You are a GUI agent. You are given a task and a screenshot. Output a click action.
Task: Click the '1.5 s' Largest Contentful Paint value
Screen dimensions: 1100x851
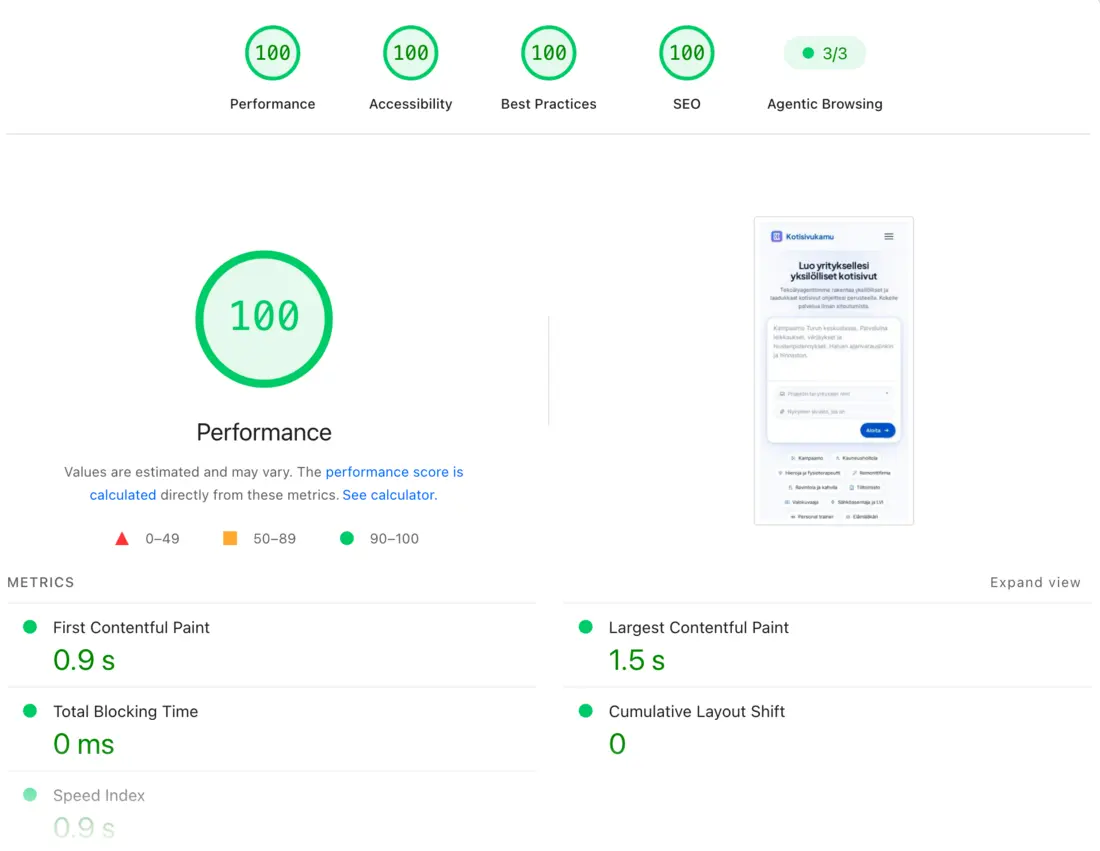636,660
